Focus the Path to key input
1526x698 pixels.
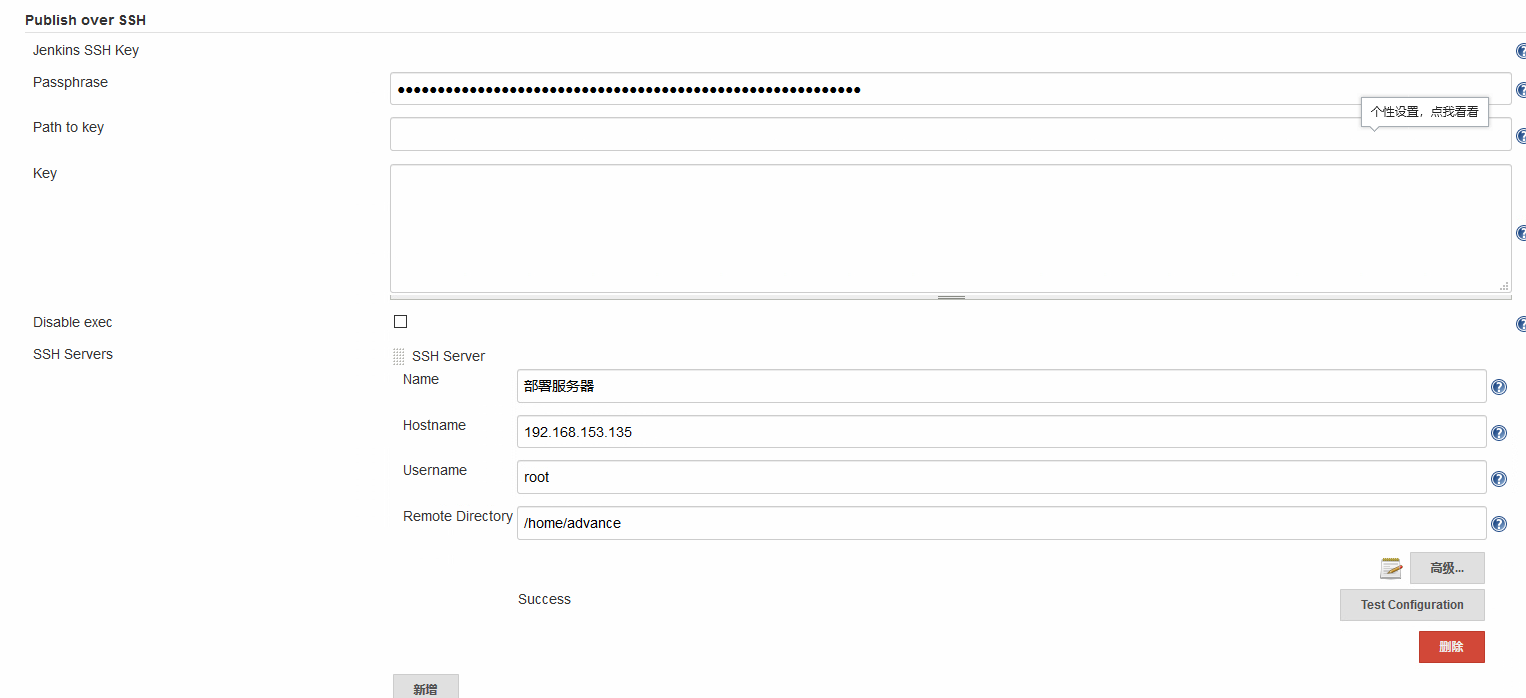click(950, 134)
